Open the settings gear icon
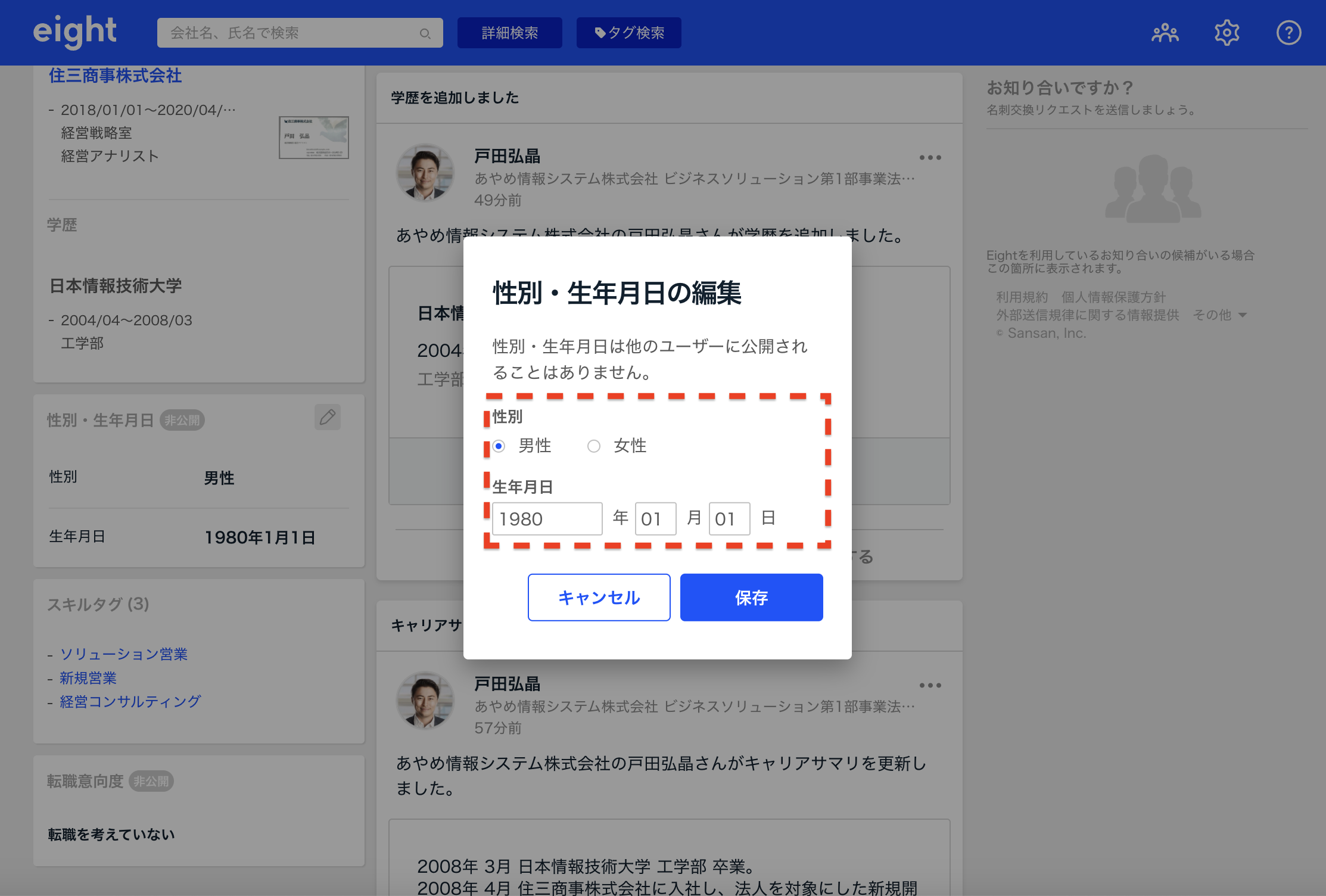This screenshot has height=896, width=1326. coord(1227,33)
